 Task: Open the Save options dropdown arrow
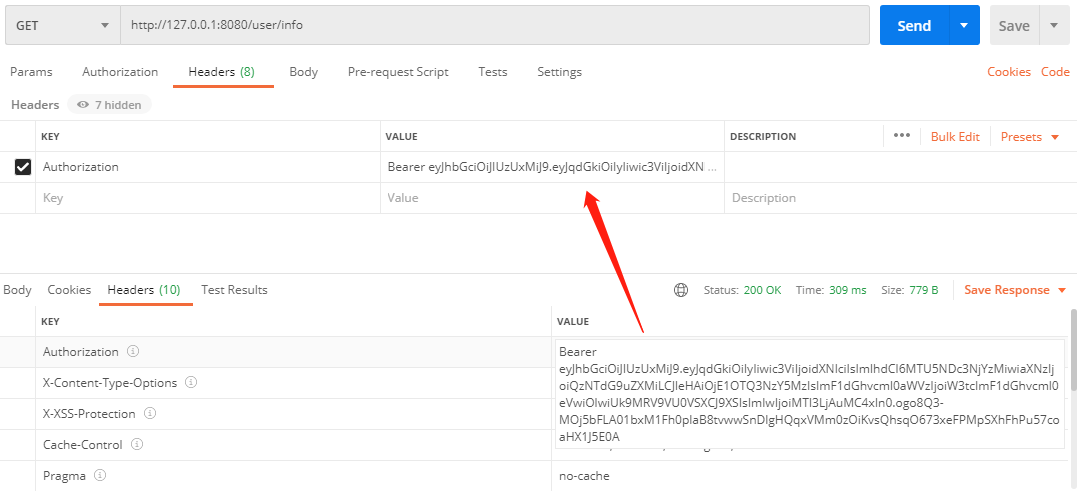tap(1053, 26)
